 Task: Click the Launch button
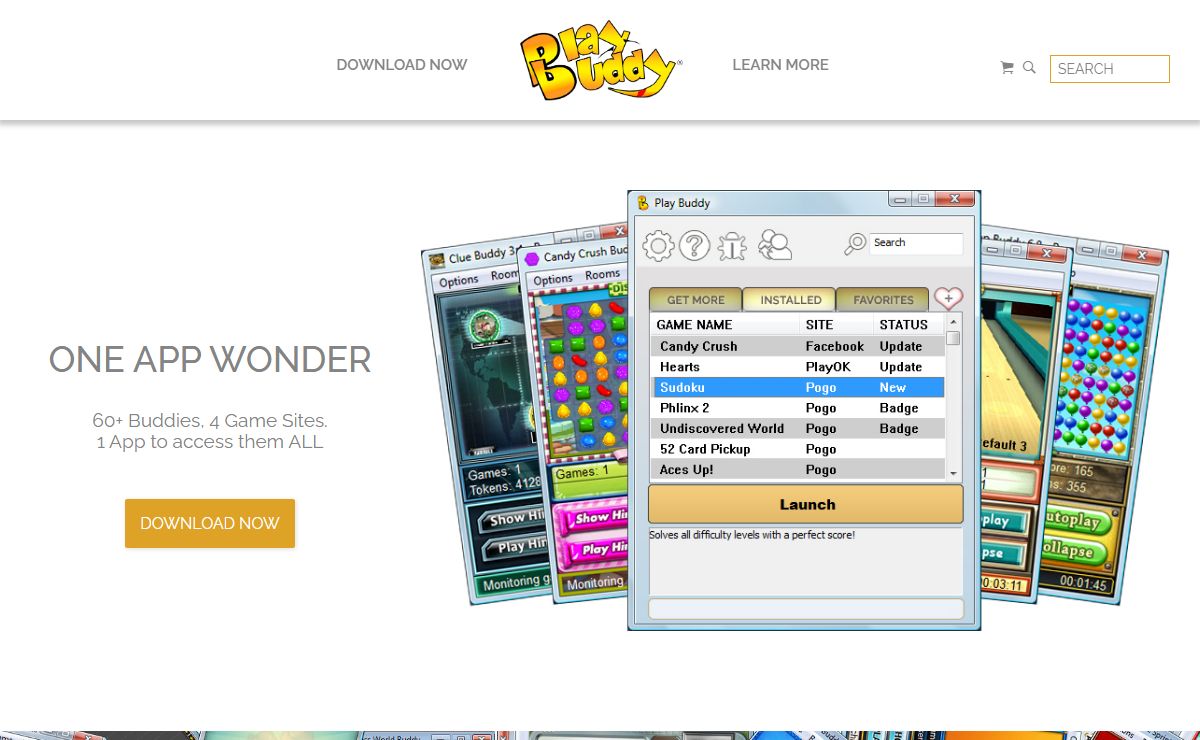[806, 504]
